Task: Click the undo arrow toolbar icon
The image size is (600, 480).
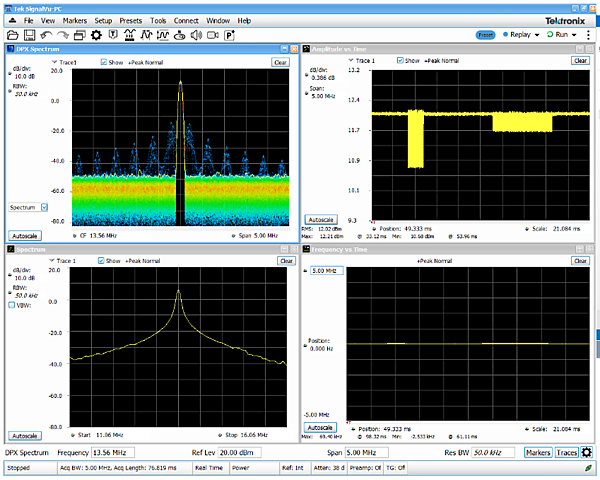Action: 46,35
